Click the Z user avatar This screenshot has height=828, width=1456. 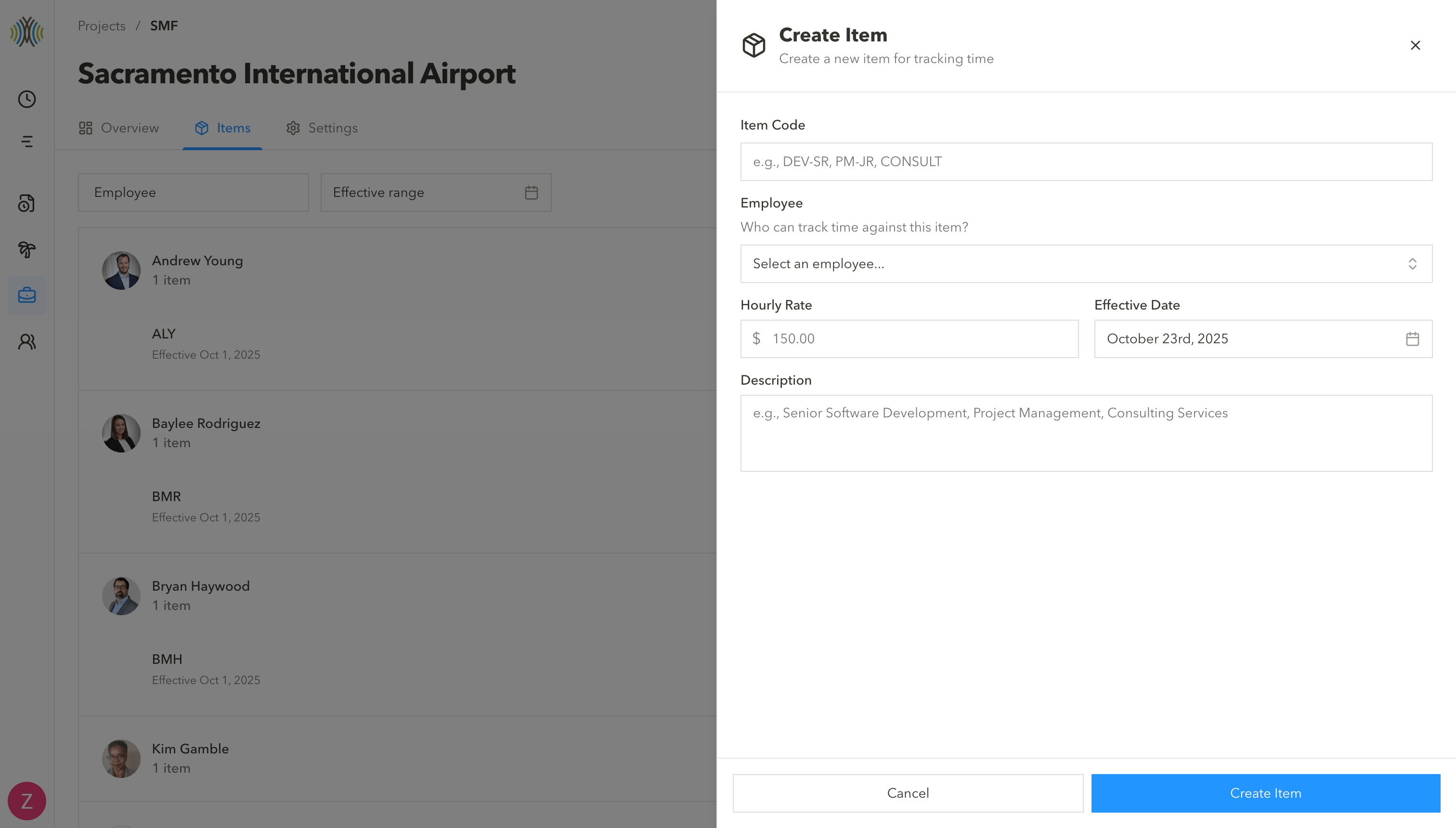[x=27, y=801]
